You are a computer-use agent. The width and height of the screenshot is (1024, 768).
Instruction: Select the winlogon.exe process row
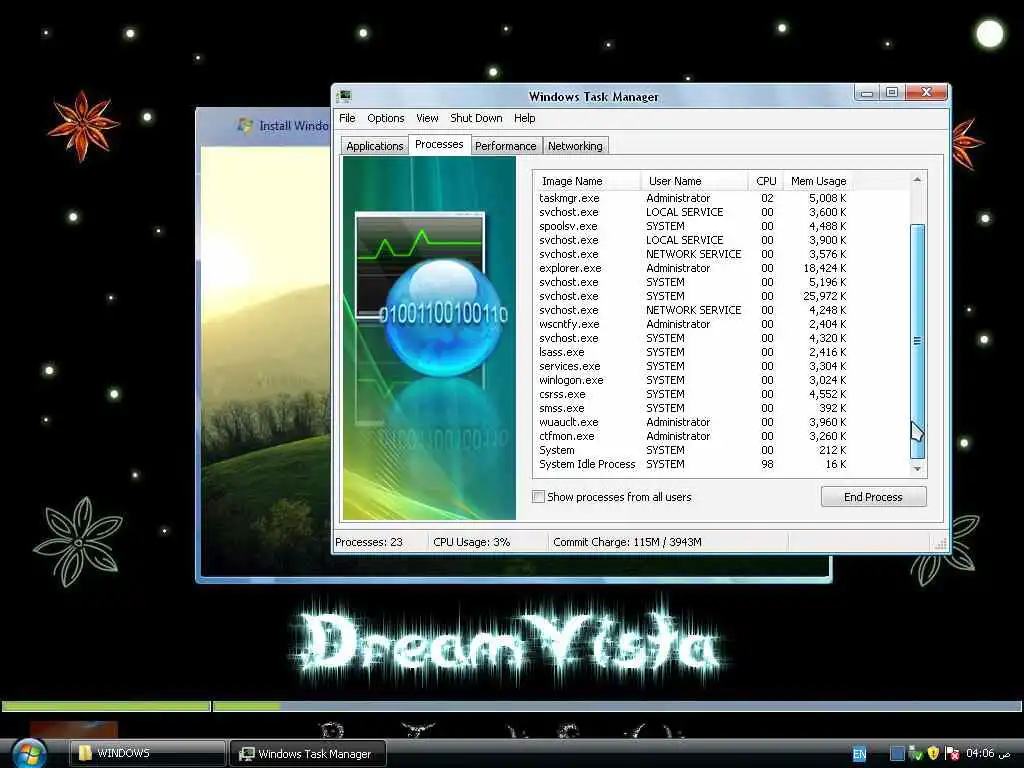point(693,380)
